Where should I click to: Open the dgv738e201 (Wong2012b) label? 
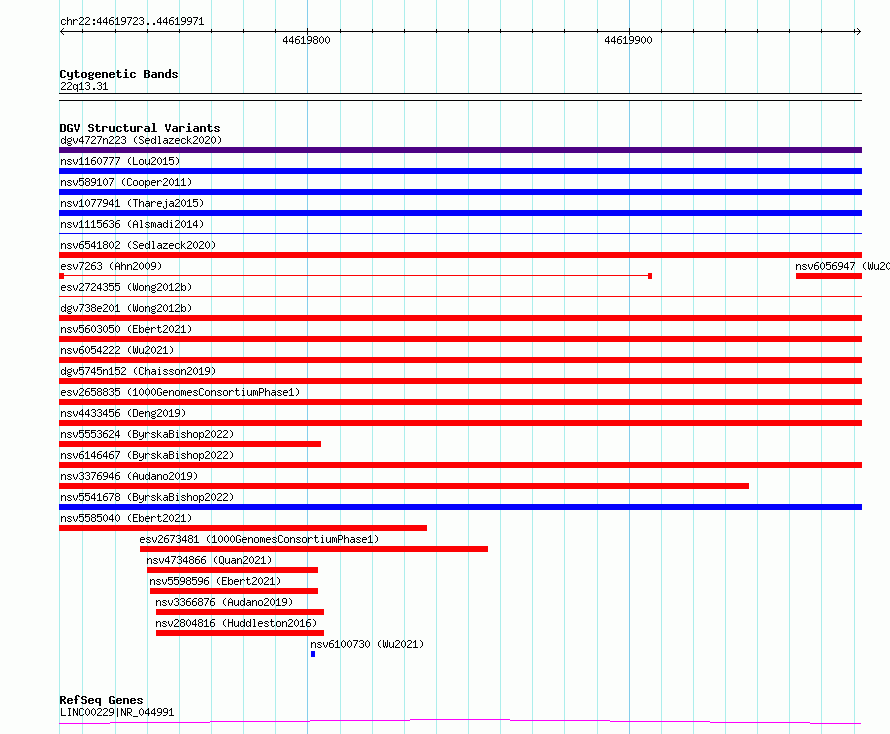click(x=126, y=308)
